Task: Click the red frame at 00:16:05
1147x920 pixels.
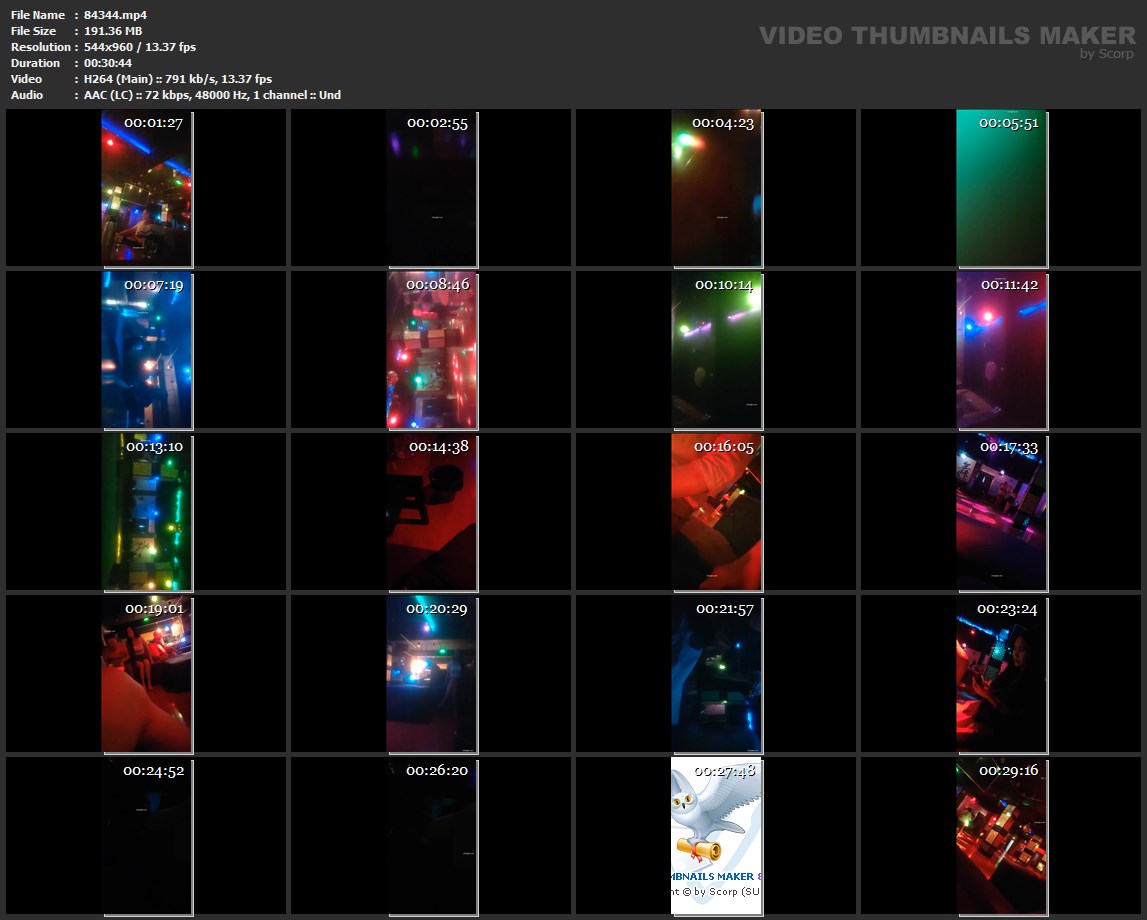Action: [716, 512]
